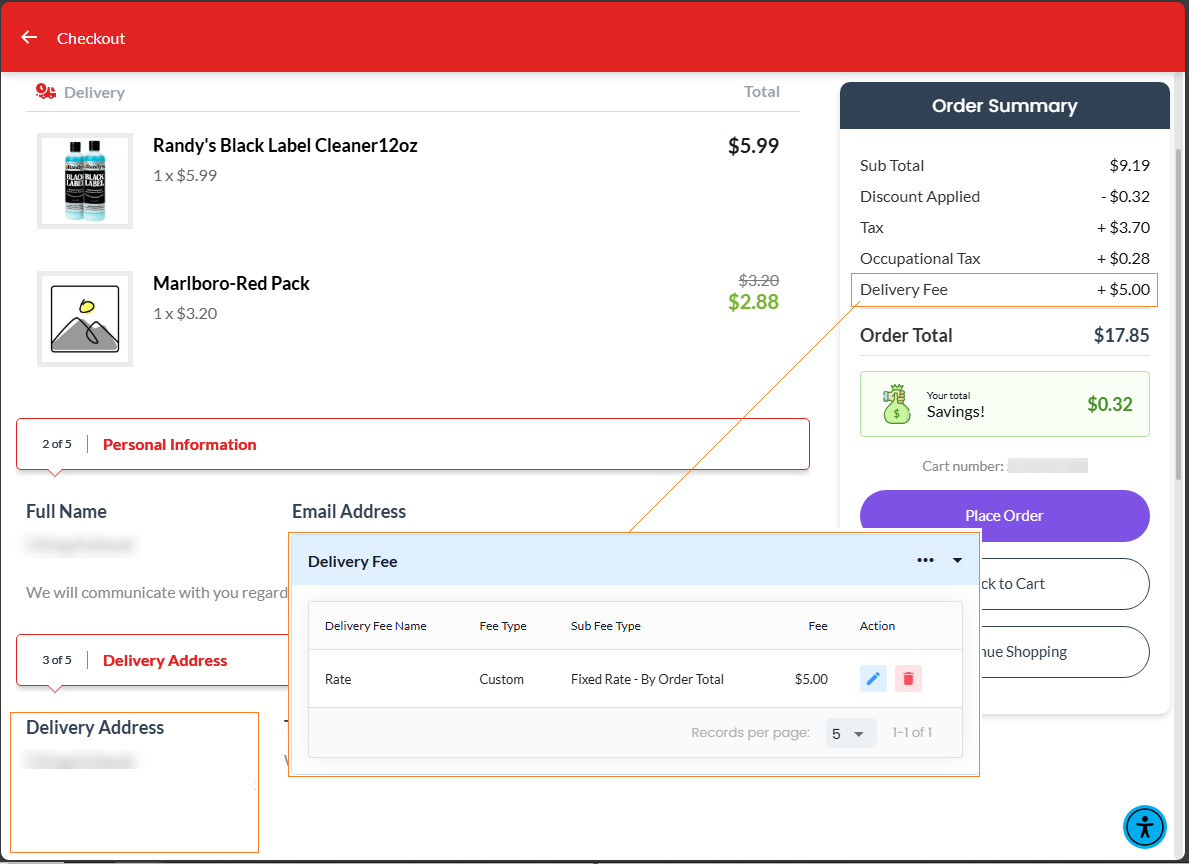Click the Occupational Tax value +$0.28
The image size is (1189, 864).
(1123, 259)
